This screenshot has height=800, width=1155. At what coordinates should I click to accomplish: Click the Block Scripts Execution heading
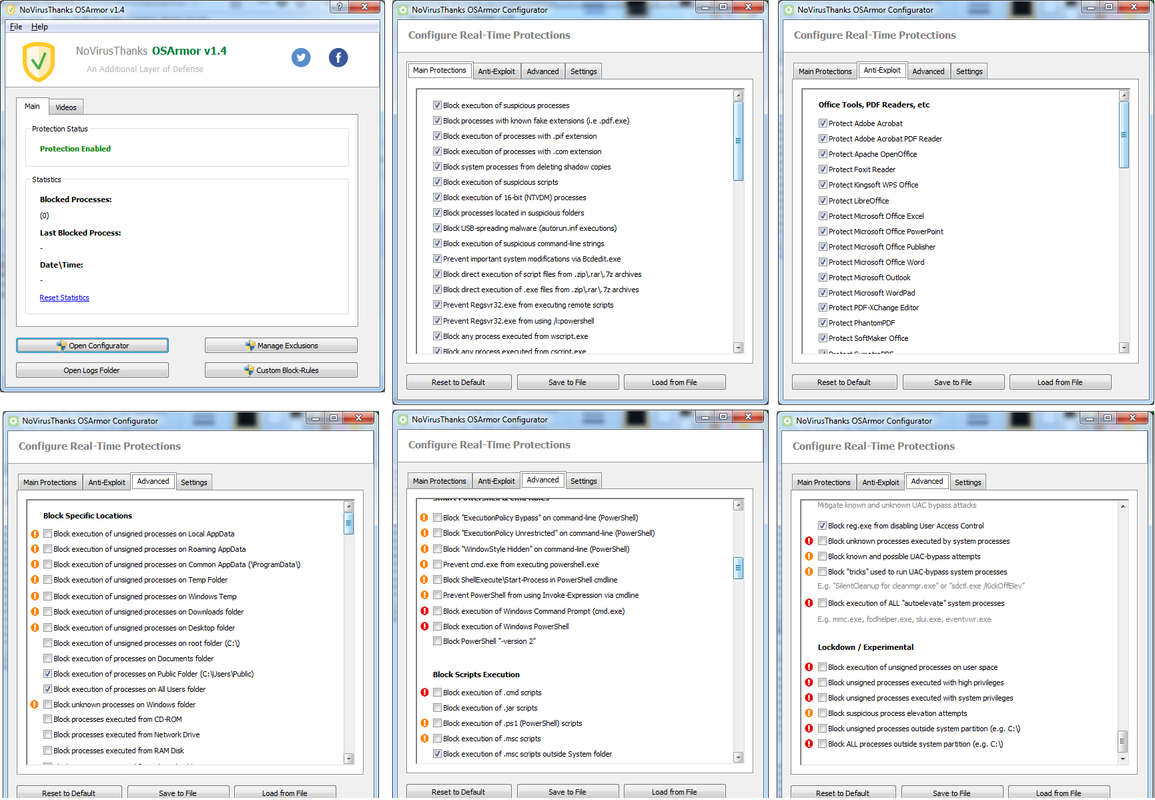point(476,675)
